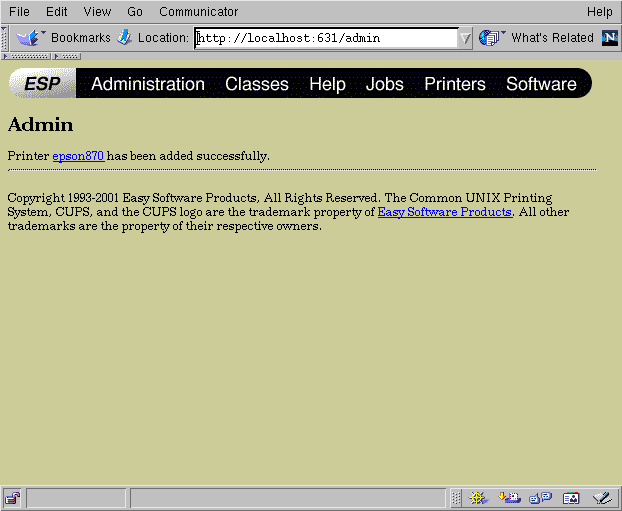Open the Easy Software Products link
This screenshot has height=511, width=622.
coord(444,212)
